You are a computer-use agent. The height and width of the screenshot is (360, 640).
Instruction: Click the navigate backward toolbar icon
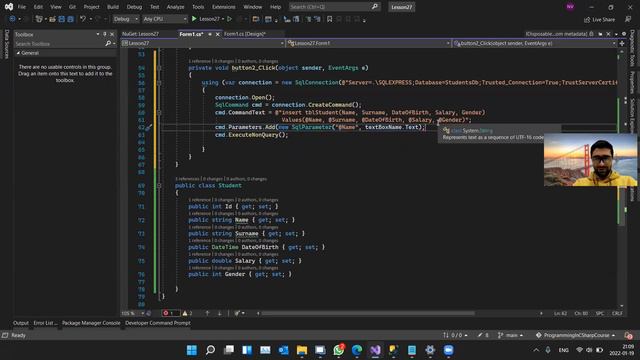pos(12,19)
